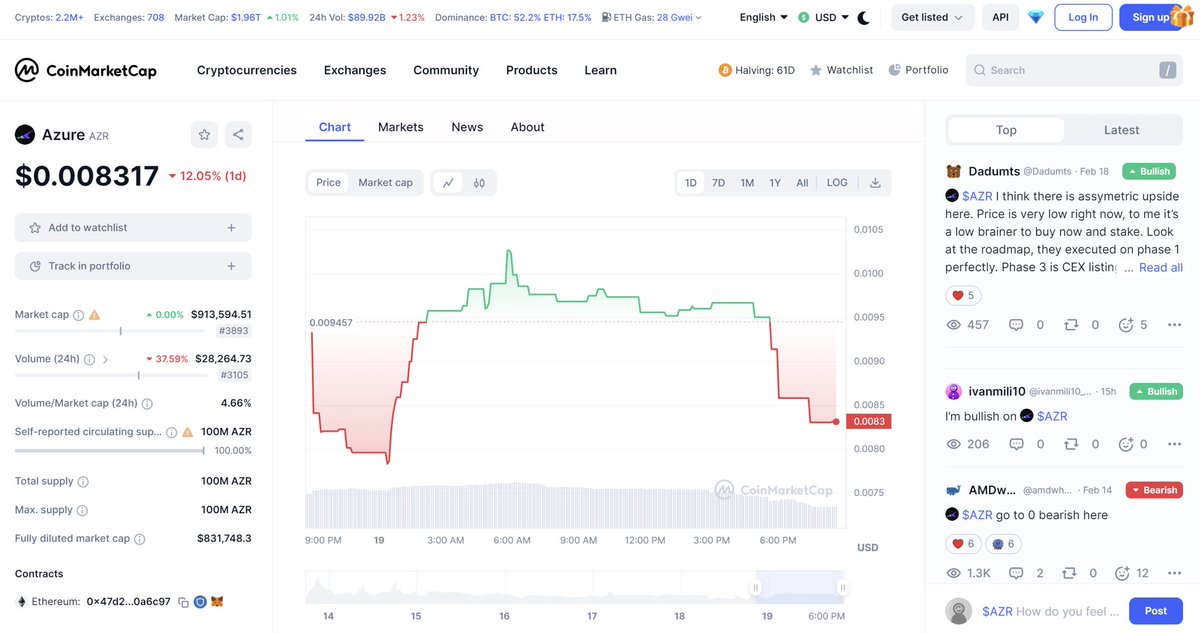Click Log In button
Screen dimensions: 1200x633
point(1083,17)
